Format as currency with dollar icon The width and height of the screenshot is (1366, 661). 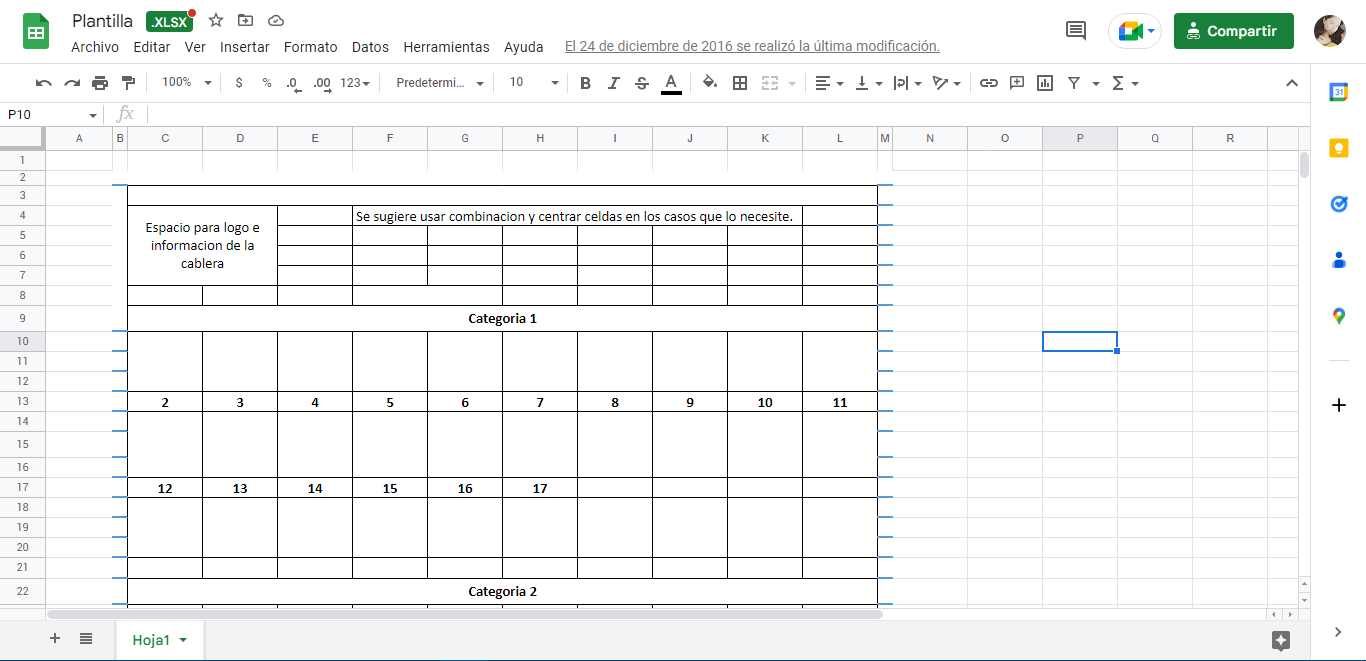(239, 83)
